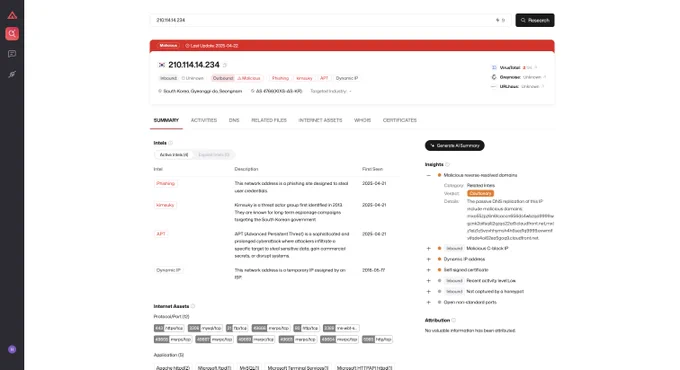Expand Malicious C-block IP insight
This screenshot has height=370, width=680.
pyautogui.click(x=428, y=249)
